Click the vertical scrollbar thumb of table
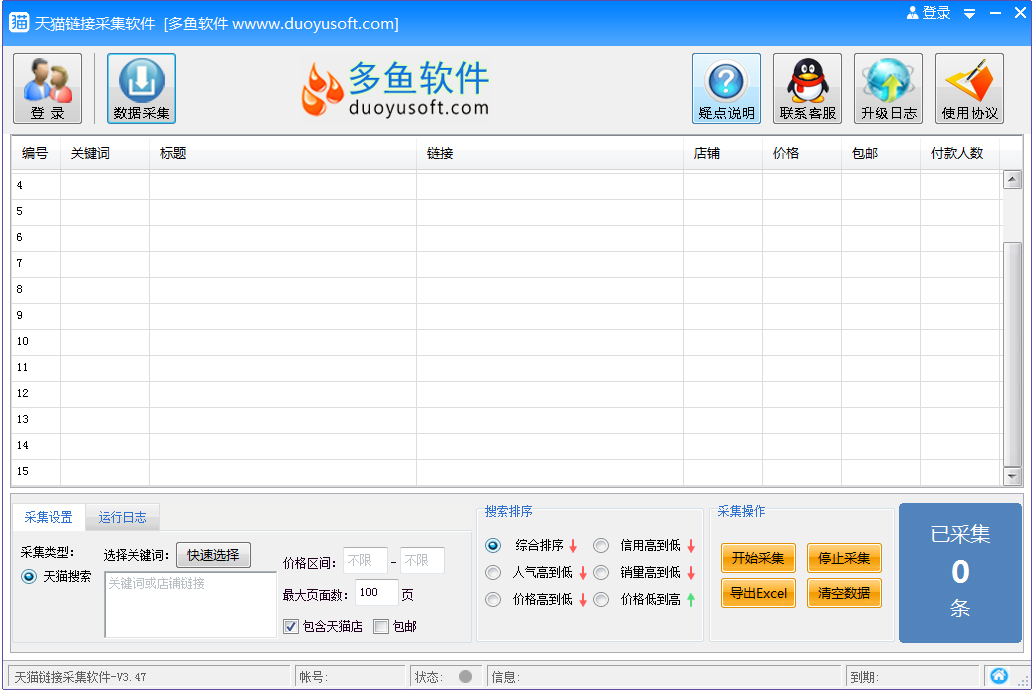The width and height of the screenshot is (1035, 690). (1012, 354)
